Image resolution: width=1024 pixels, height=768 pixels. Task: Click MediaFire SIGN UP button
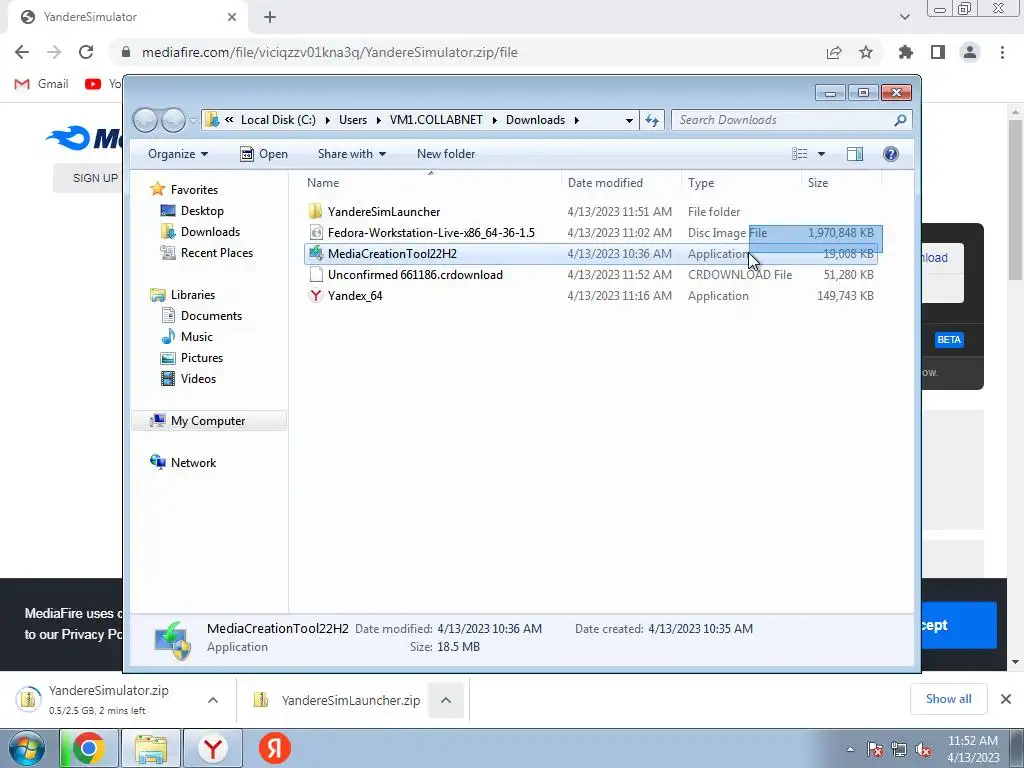point(88,178)
